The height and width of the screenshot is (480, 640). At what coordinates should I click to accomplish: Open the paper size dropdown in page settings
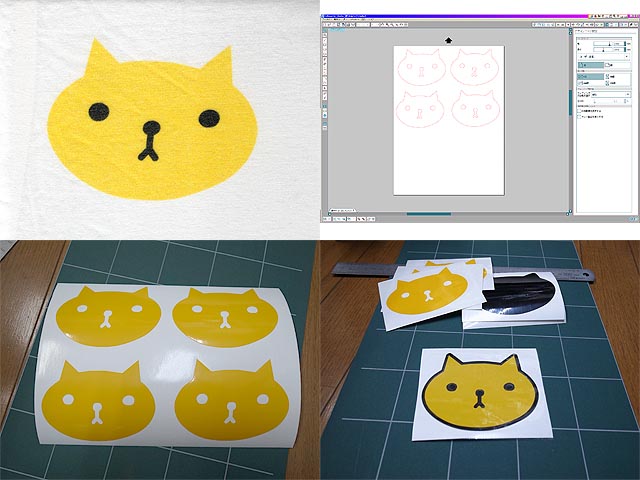point(604,57)
